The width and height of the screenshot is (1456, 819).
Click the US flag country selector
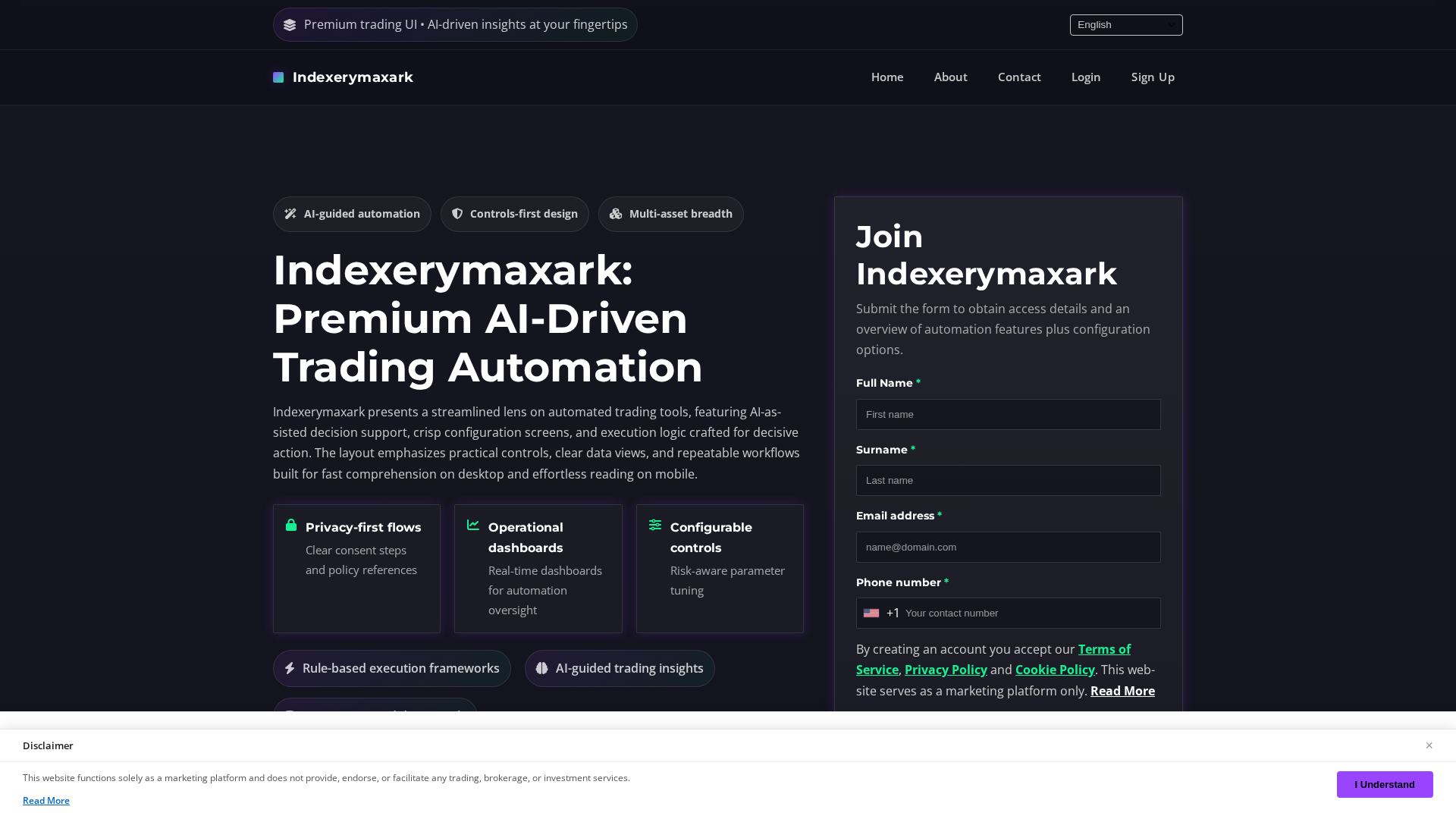coord(871,613)
